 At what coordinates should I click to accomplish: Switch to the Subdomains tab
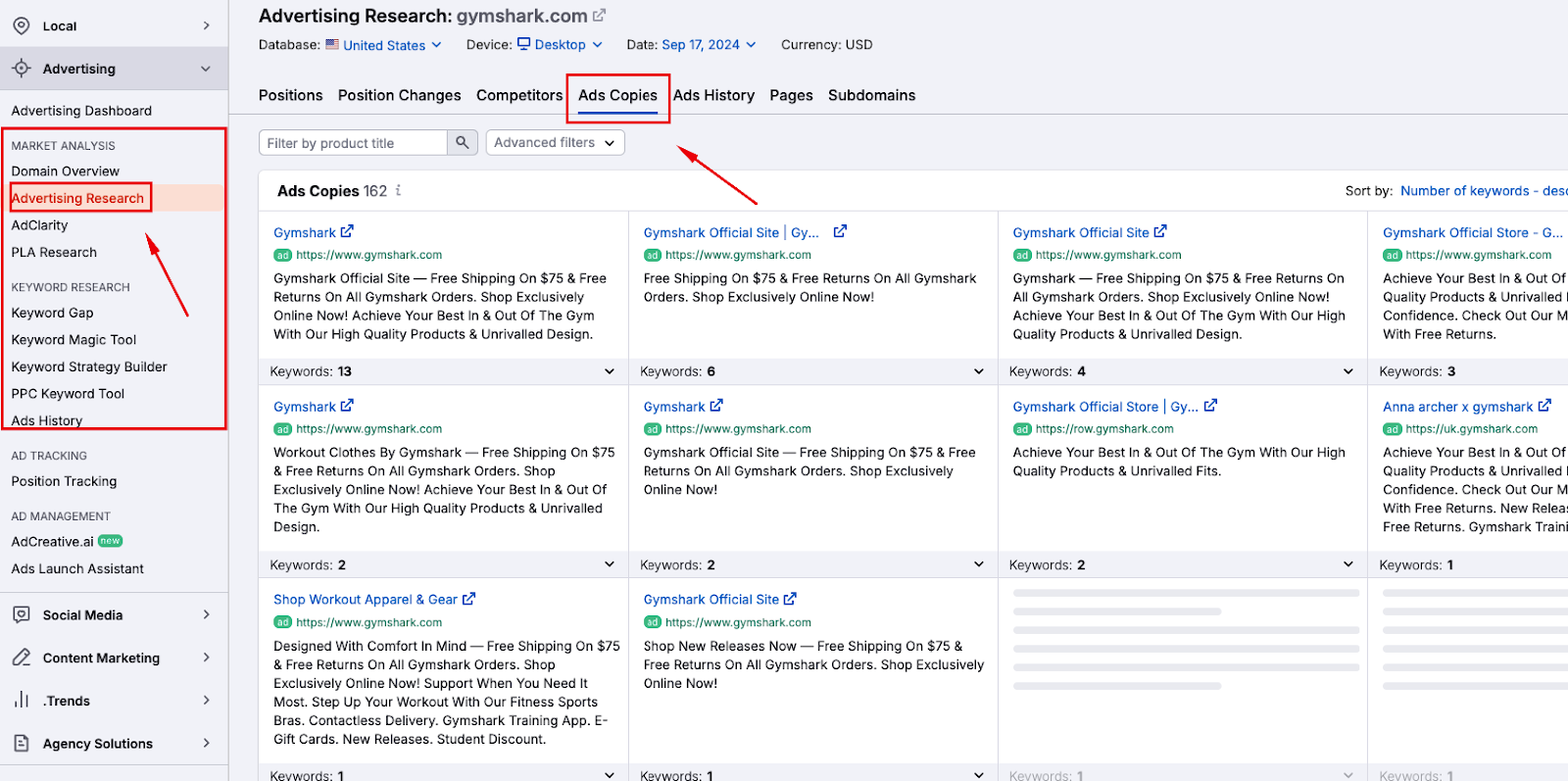[x=871, y=95]
